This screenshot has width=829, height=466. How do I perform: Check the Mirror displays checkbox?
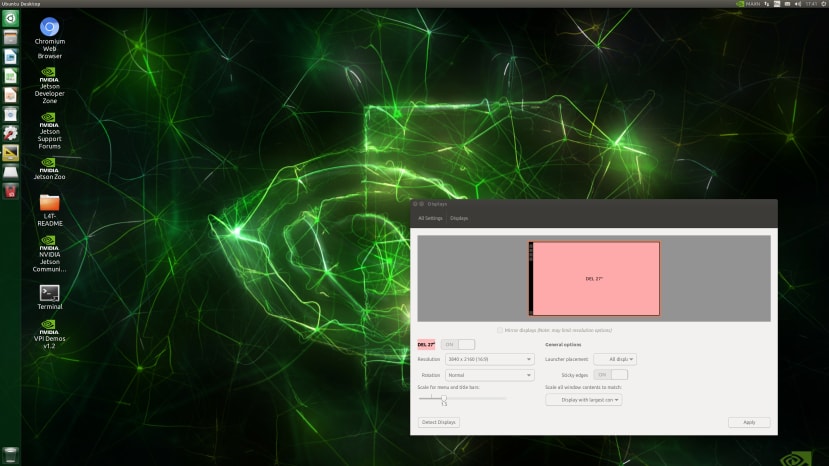(500, 330)
